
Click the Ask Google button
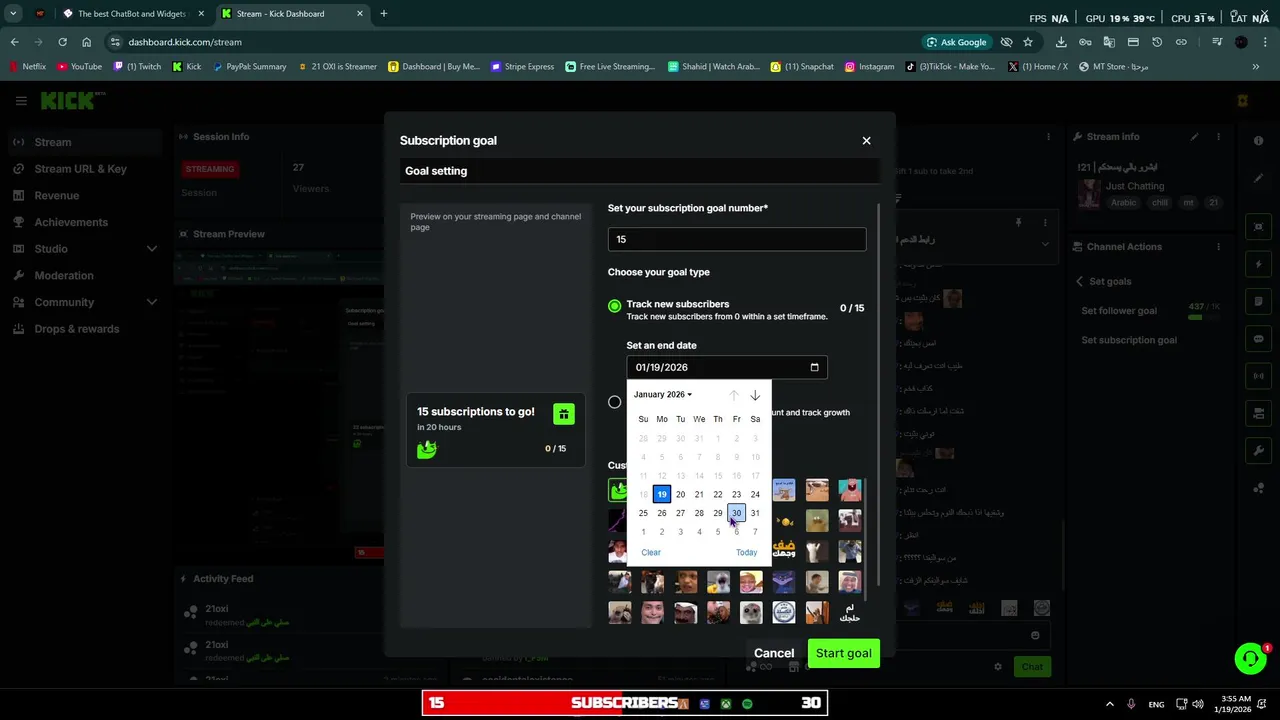pyautogui.click(x=957, y=42)
